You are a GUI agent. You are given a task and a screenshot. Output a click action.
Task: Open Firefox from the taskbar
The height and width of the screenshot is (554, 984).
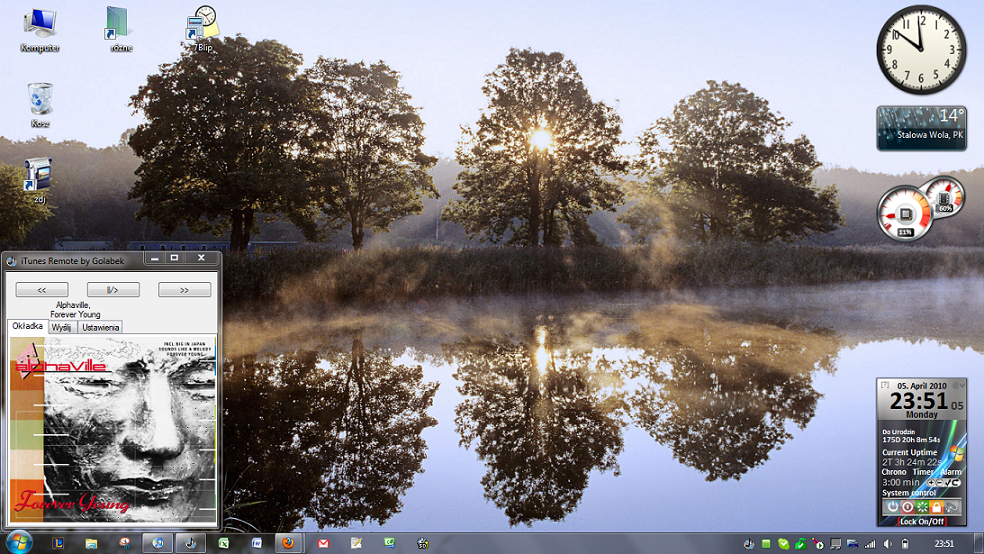(288, 543)
